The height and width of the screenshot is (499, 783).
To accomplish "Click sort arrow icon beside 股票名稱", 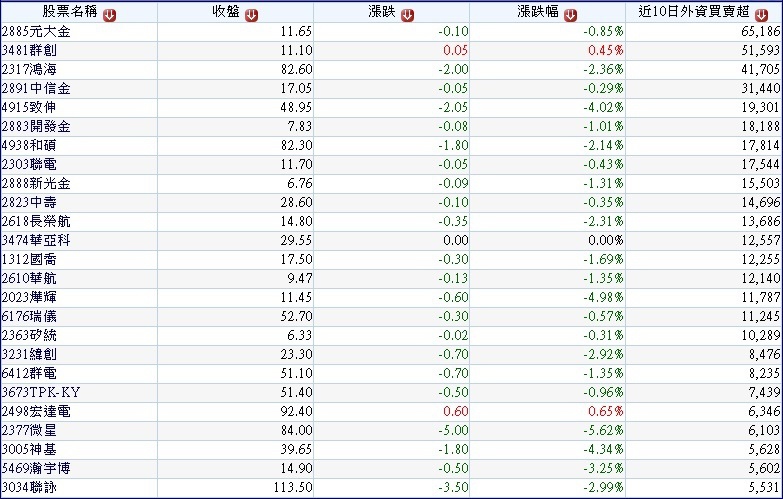I will (109, 14).
